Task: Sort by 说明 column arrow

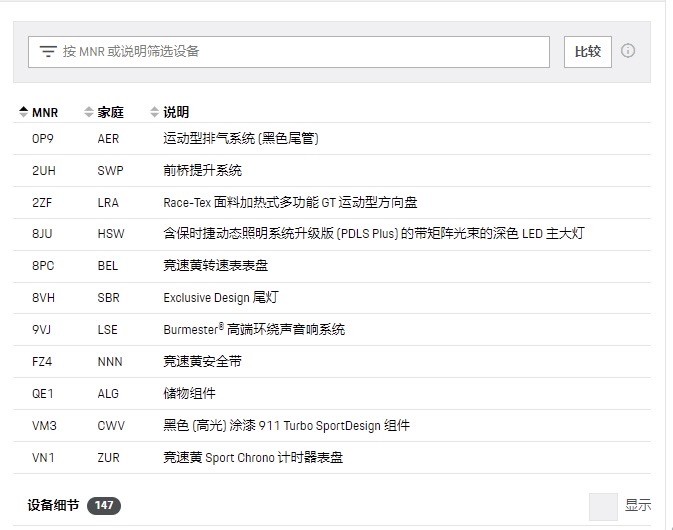Action: [x=155, y=112]
